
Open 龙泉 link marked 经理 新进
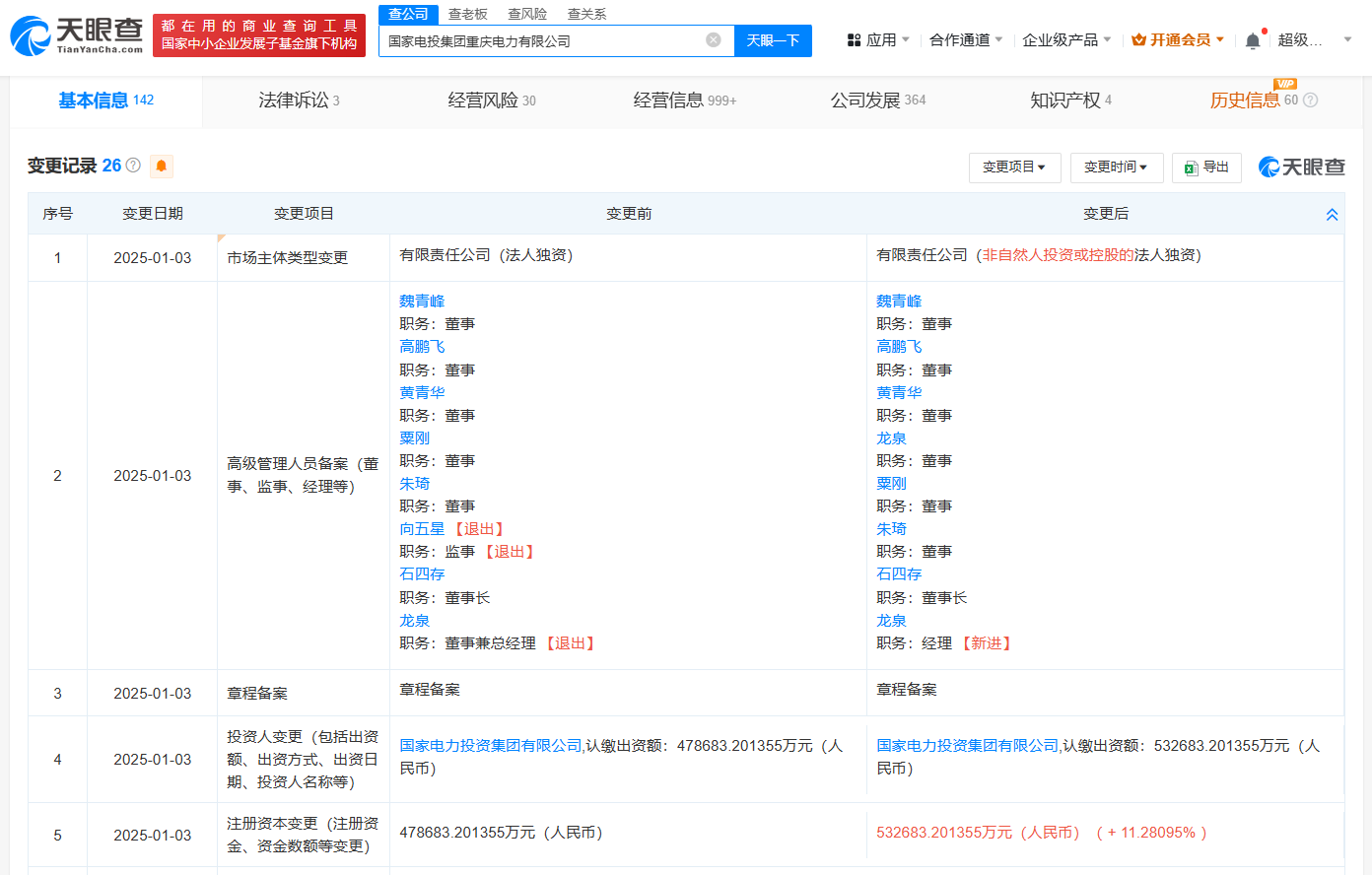point(891,621)
